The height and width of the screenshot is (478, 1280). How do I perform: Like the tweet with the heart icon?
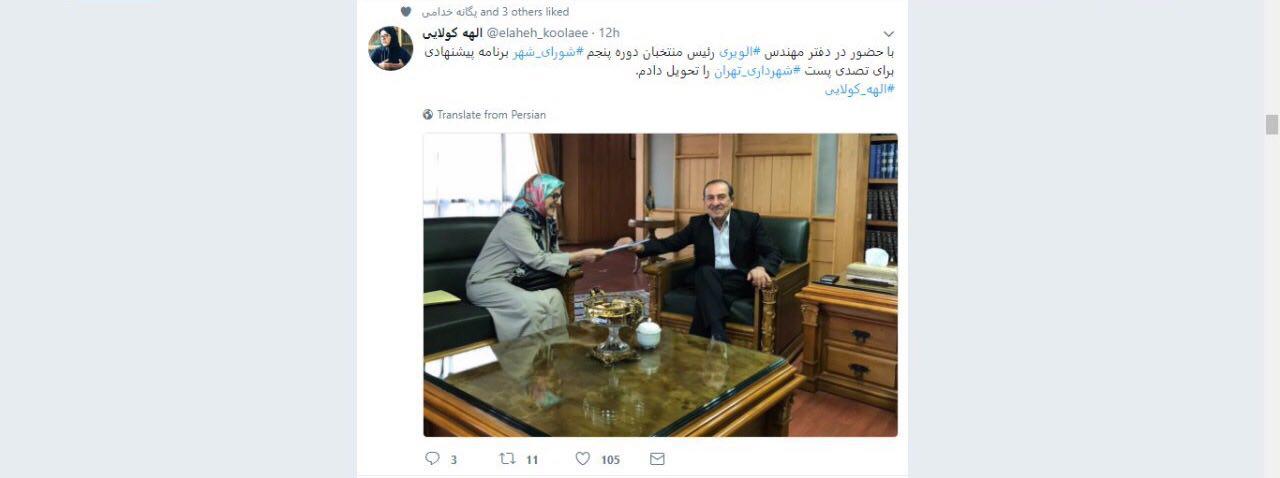coord(582,458)
